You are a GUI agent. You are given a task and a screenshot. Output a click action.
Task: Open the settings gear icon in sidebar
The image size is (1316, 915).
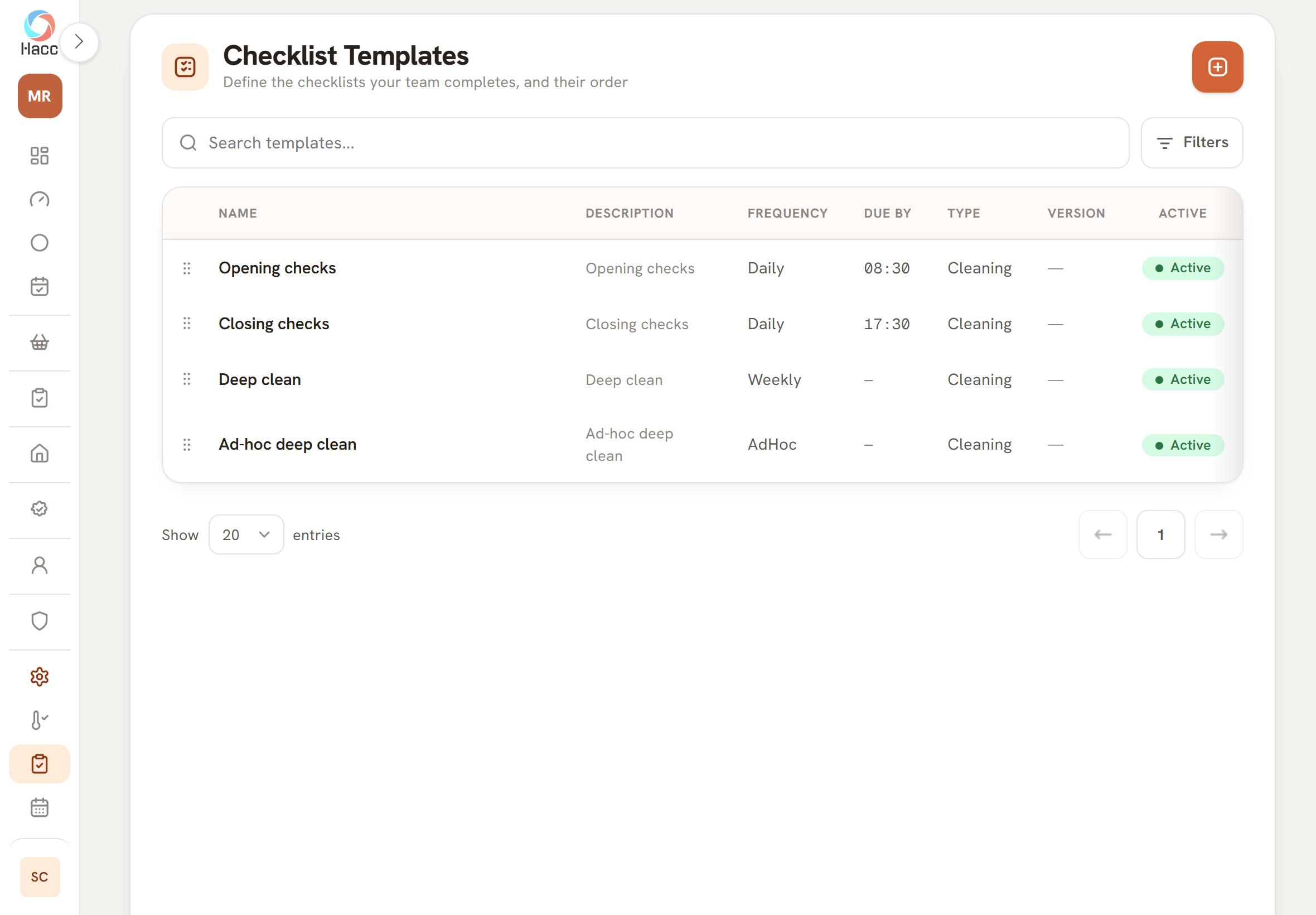(x=40, y=677)
